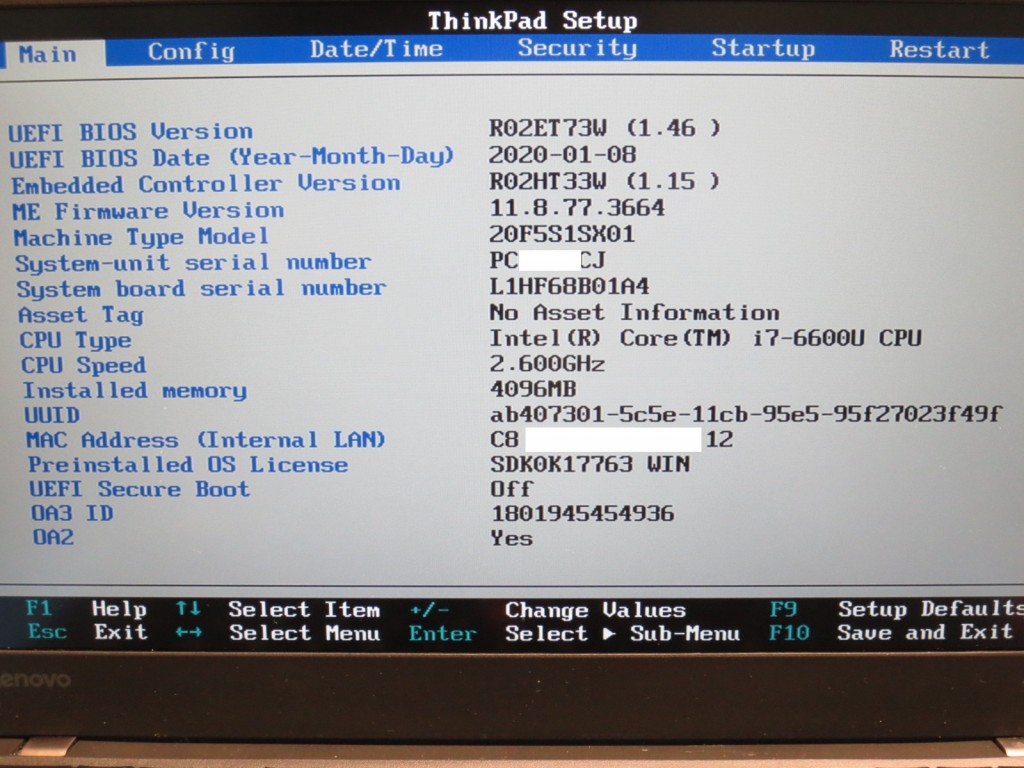Select memory value 4096MB
This screenshot has height=768, width=1024.
[x=533, y=389]
